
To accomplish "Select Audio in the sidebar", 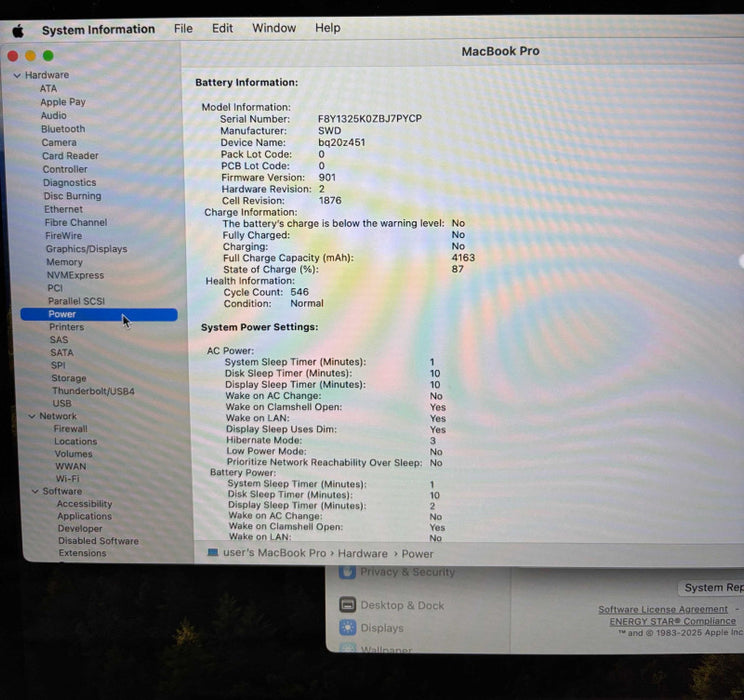I will pos(54,115).
